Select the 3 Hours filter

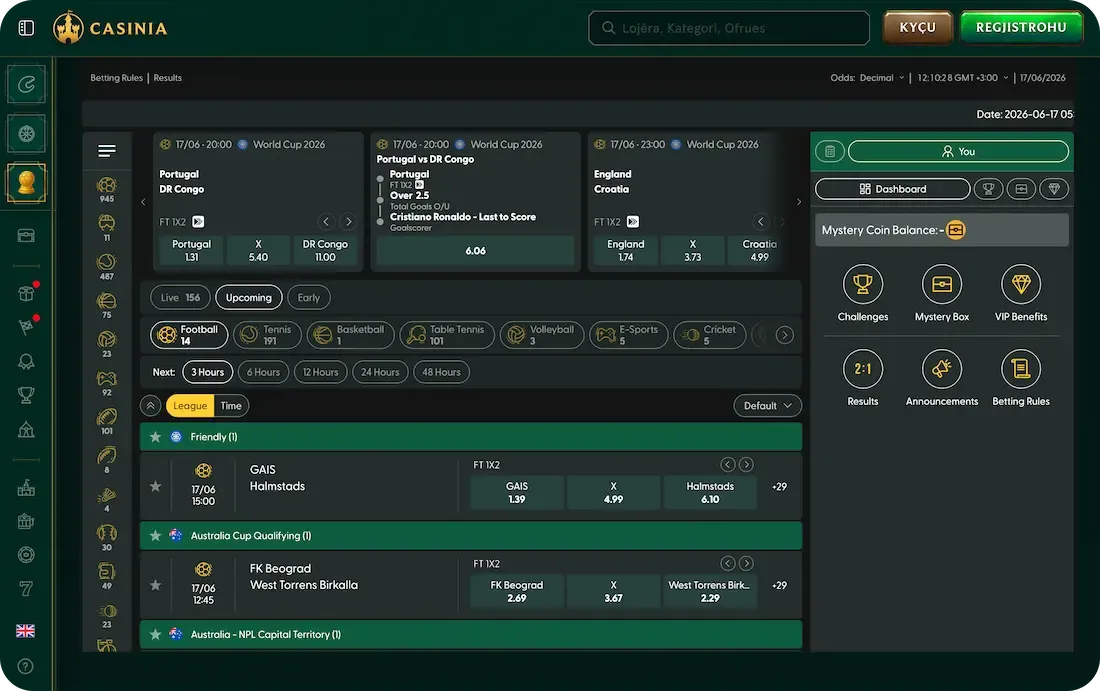[208, 372]
